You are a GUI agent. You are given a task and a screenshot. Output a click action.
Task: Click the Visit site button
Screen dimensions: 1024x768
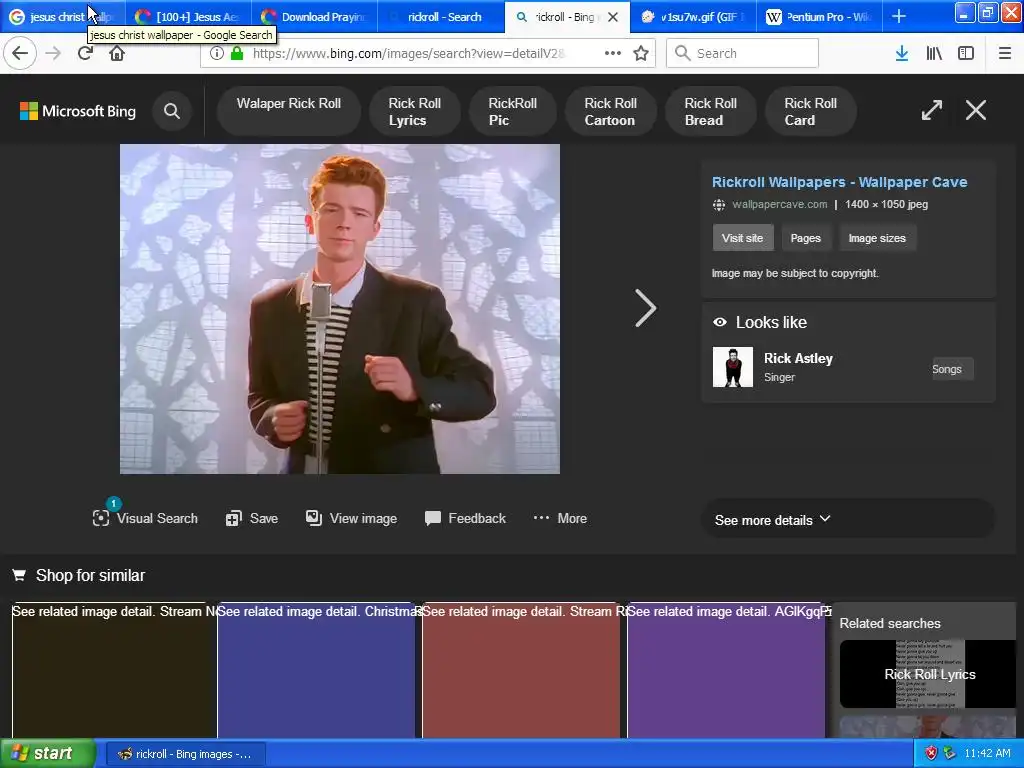tap(743, 238)
